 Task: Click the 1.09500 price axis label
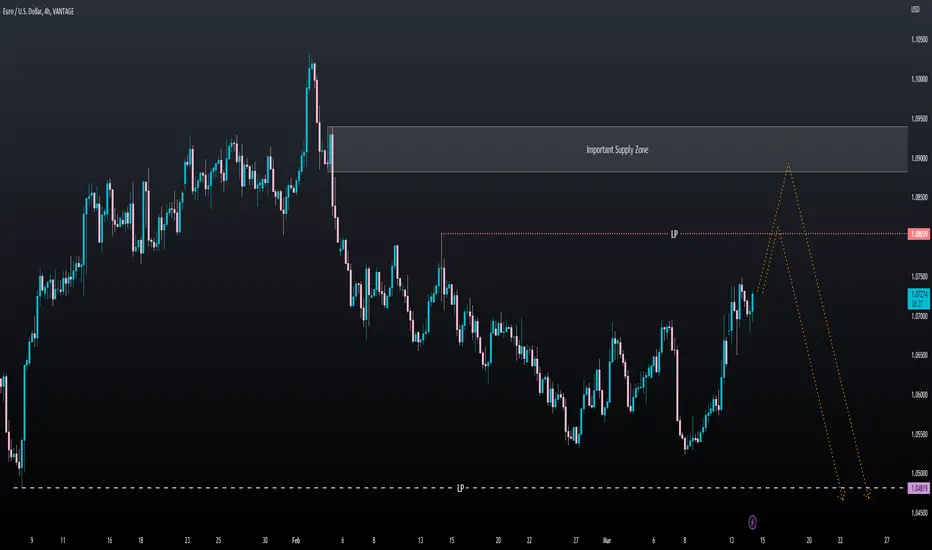[919, 119]
